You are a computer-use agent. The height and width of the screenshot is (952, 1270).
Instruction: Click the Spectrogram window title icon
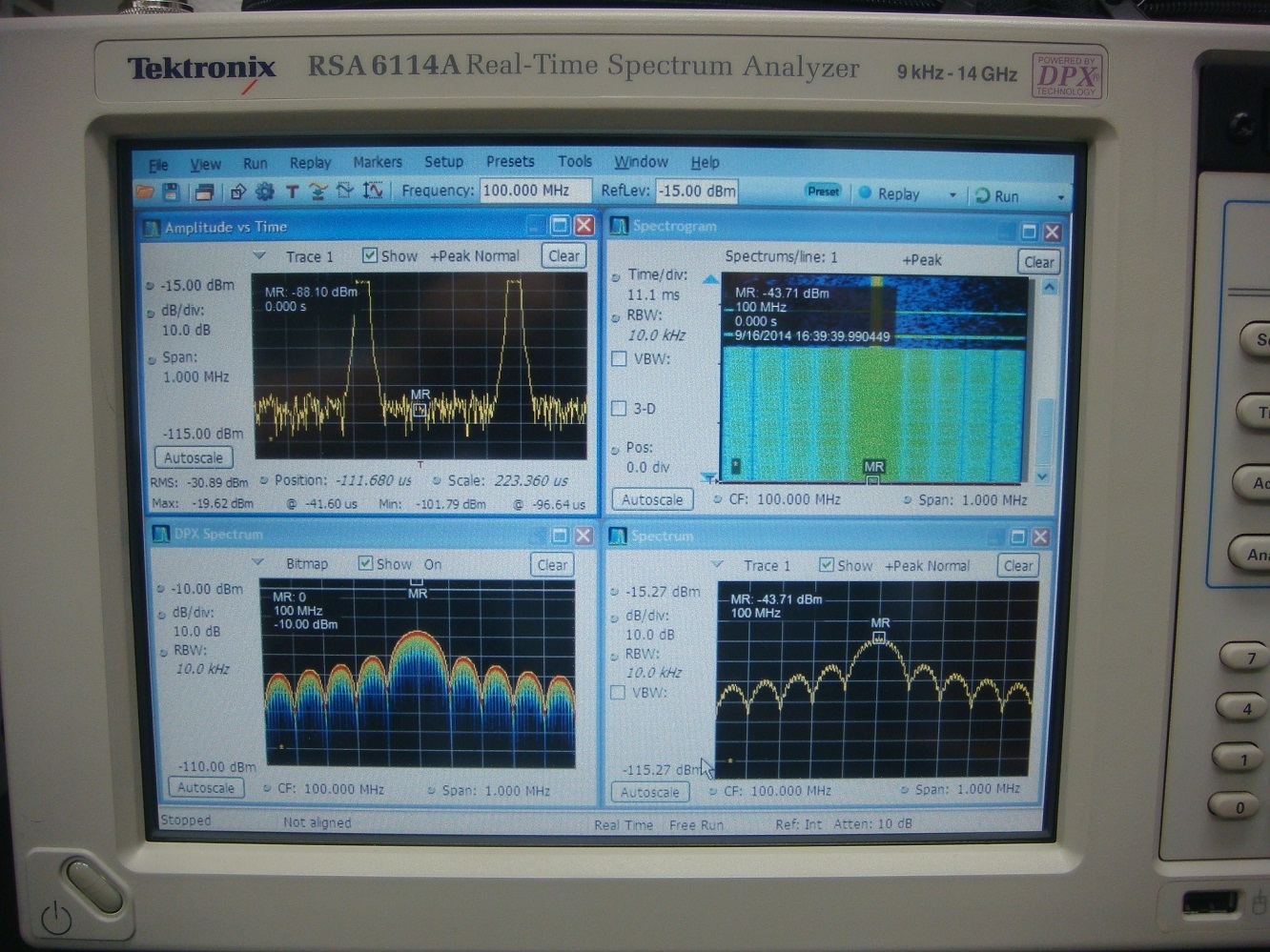pos(620,226)
